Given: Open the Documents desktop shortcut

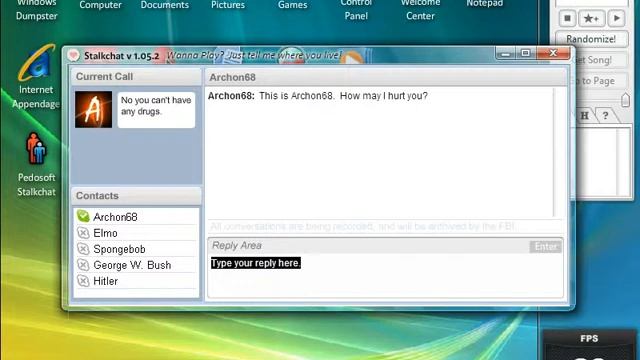Looking at the screenshot, I should (165, 5).
